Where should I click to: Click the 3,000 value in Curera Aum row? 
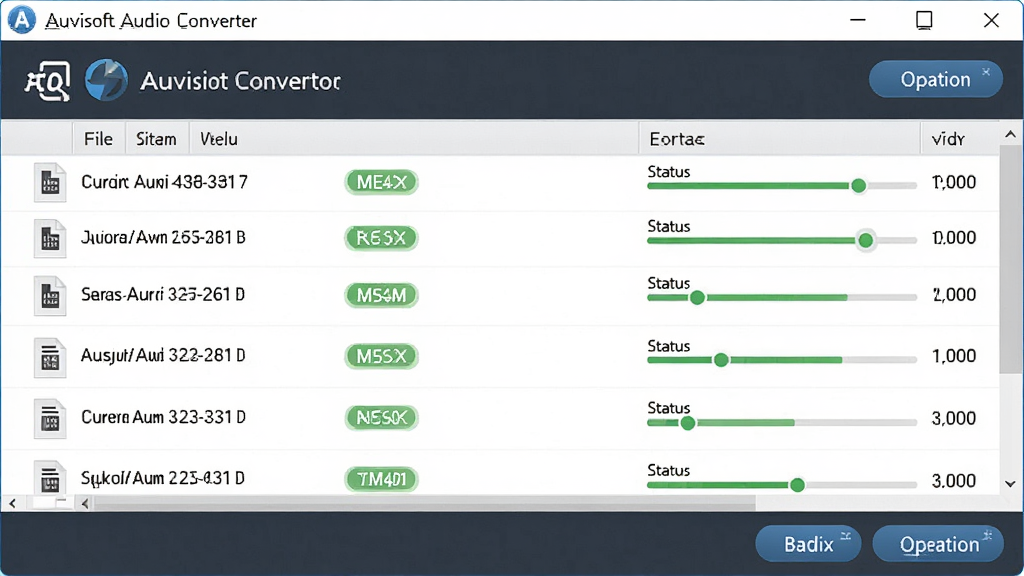(x=954, y=418)
